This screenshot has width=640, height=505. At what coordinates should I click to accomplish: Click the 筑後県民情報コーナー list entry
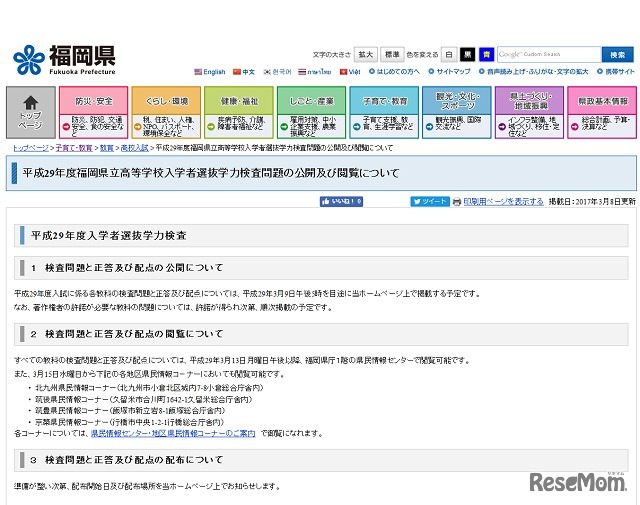pyautogui.click(x=143, y=399)
